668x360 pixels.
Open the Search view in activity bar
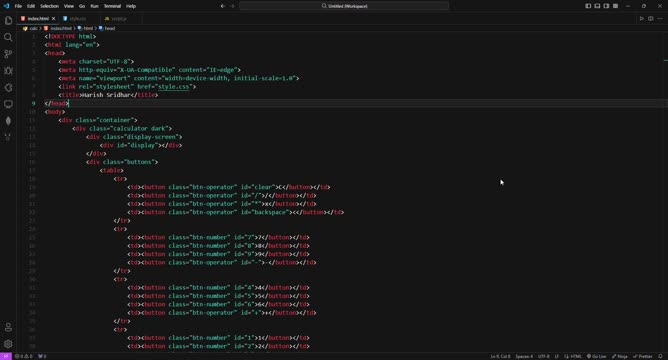point(8,37)
